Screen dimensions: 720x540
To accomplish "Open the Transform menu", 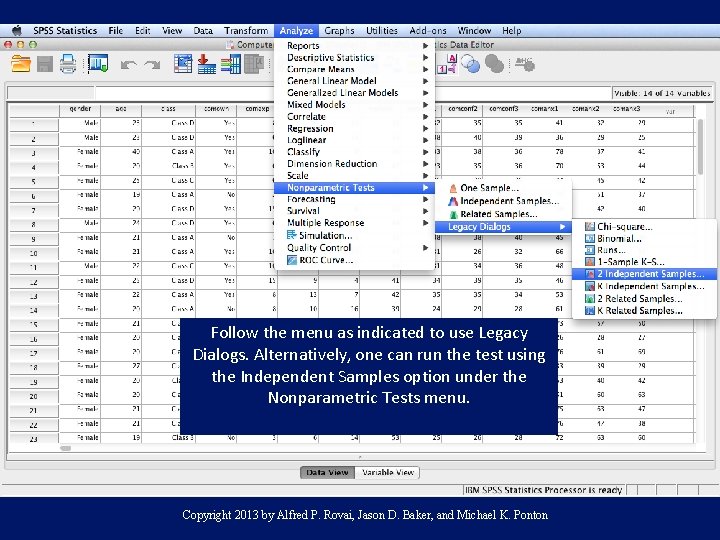I will pos(246,31).
